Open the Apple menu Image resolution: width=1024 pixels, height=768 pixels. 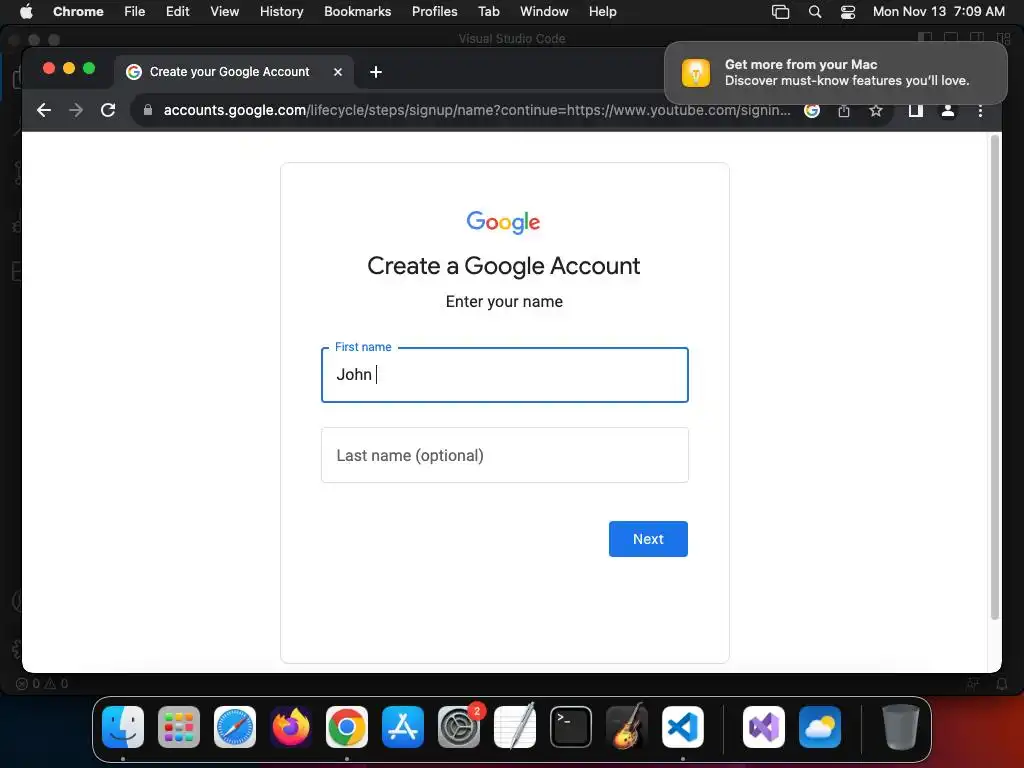(26, 11)
